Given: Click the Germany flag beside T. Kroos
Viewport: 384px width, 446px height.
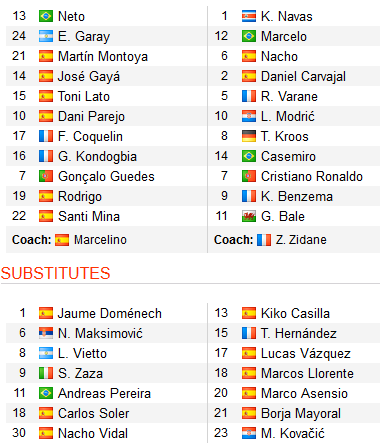Looking at the screenshot, I should pos(249,136).
